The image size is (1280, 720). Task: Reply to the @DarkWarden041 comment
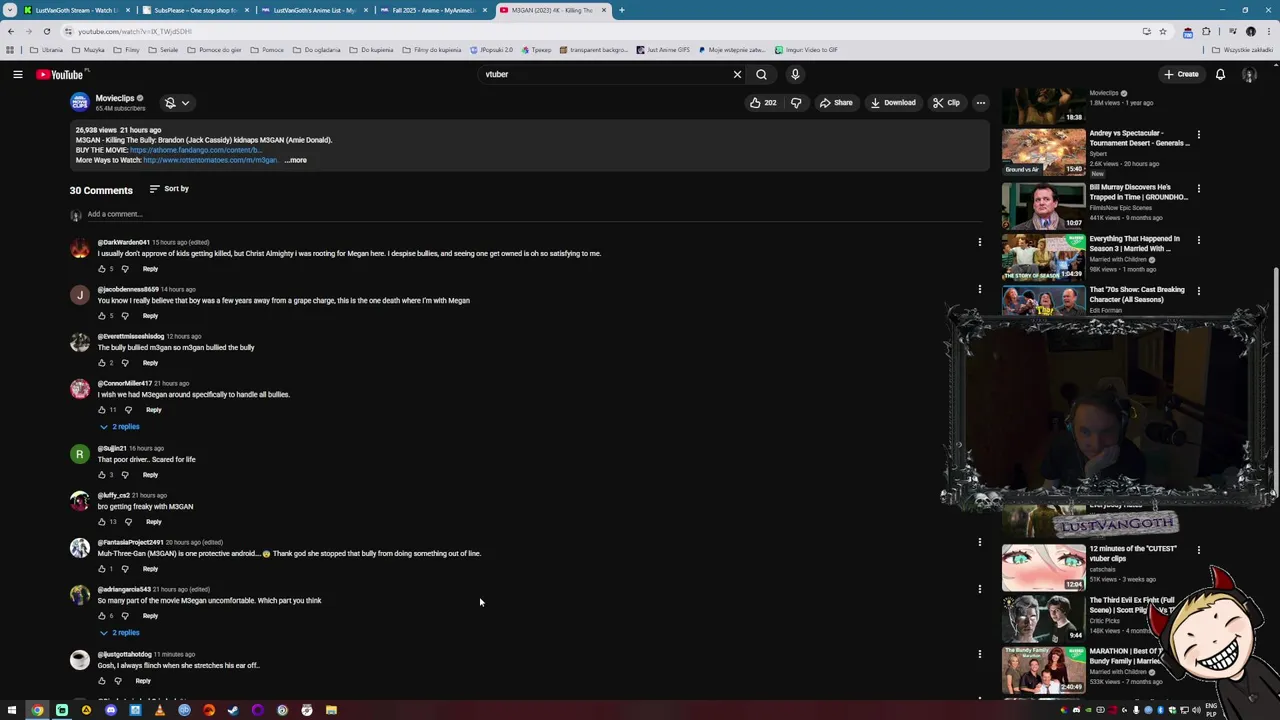pos(150,269)
